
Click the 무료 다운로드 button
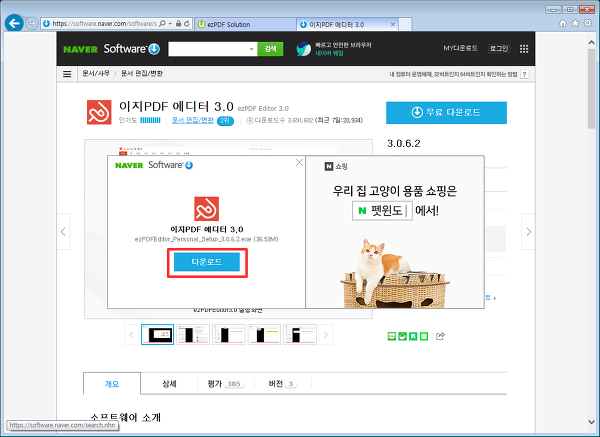(x=446, y=113)
